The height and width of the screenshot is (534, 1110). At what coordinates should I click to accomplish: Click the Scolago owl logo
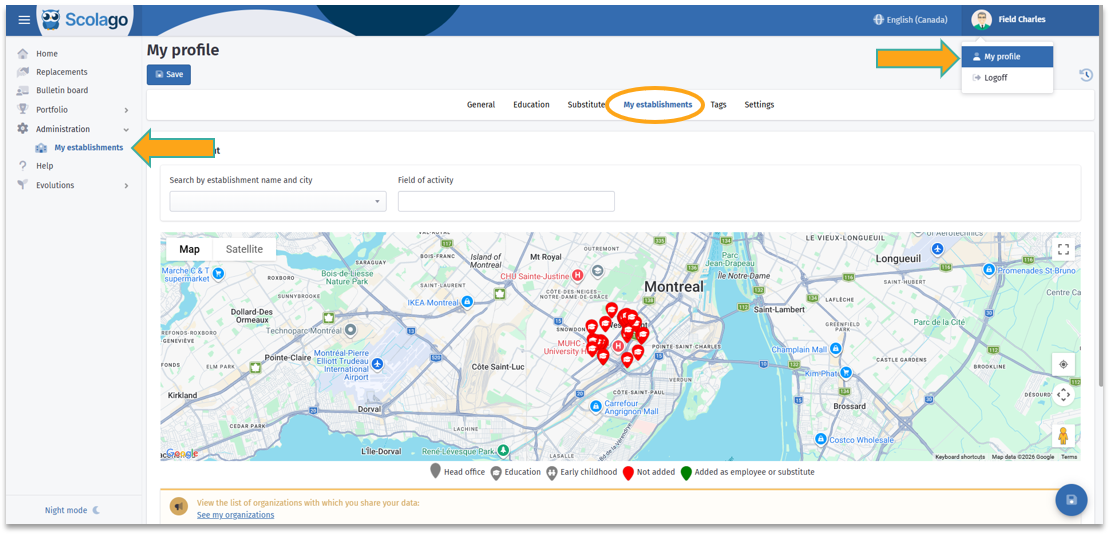(51, 20)
